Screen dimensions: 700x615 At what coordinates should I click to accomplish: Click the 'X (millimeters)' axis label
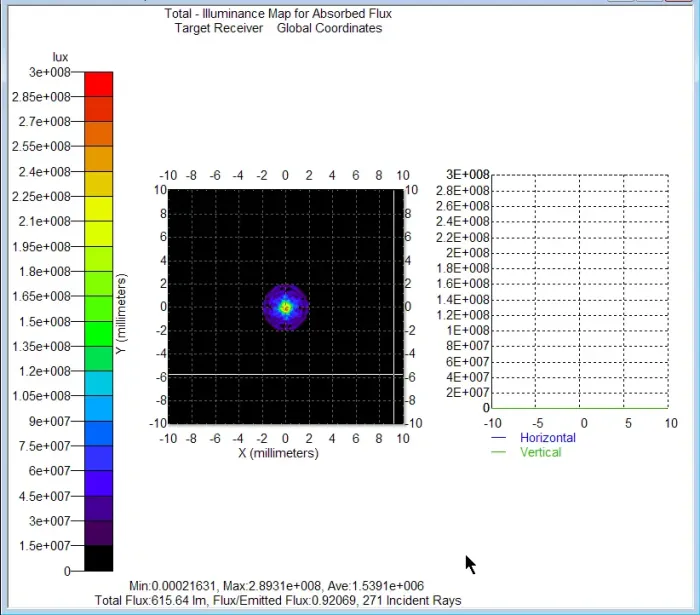click(278, 453)
